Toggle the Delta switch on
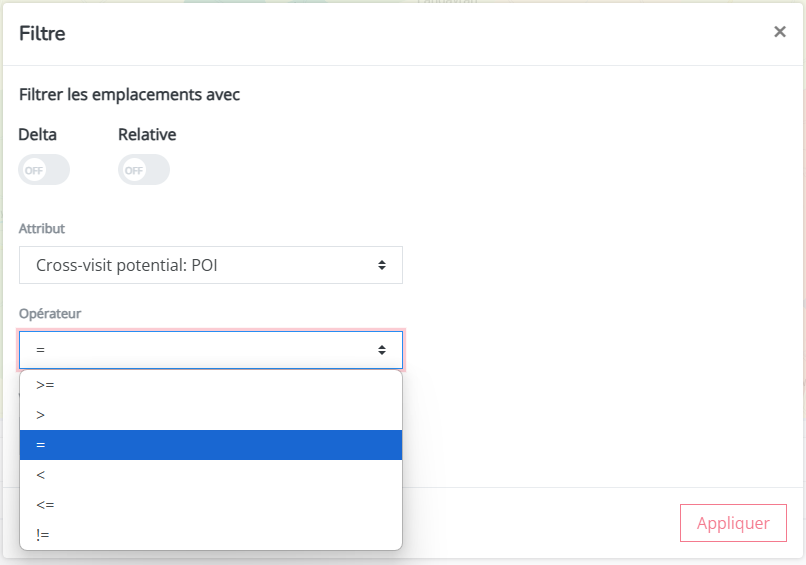The image size is (806, 565). (44, 170)
